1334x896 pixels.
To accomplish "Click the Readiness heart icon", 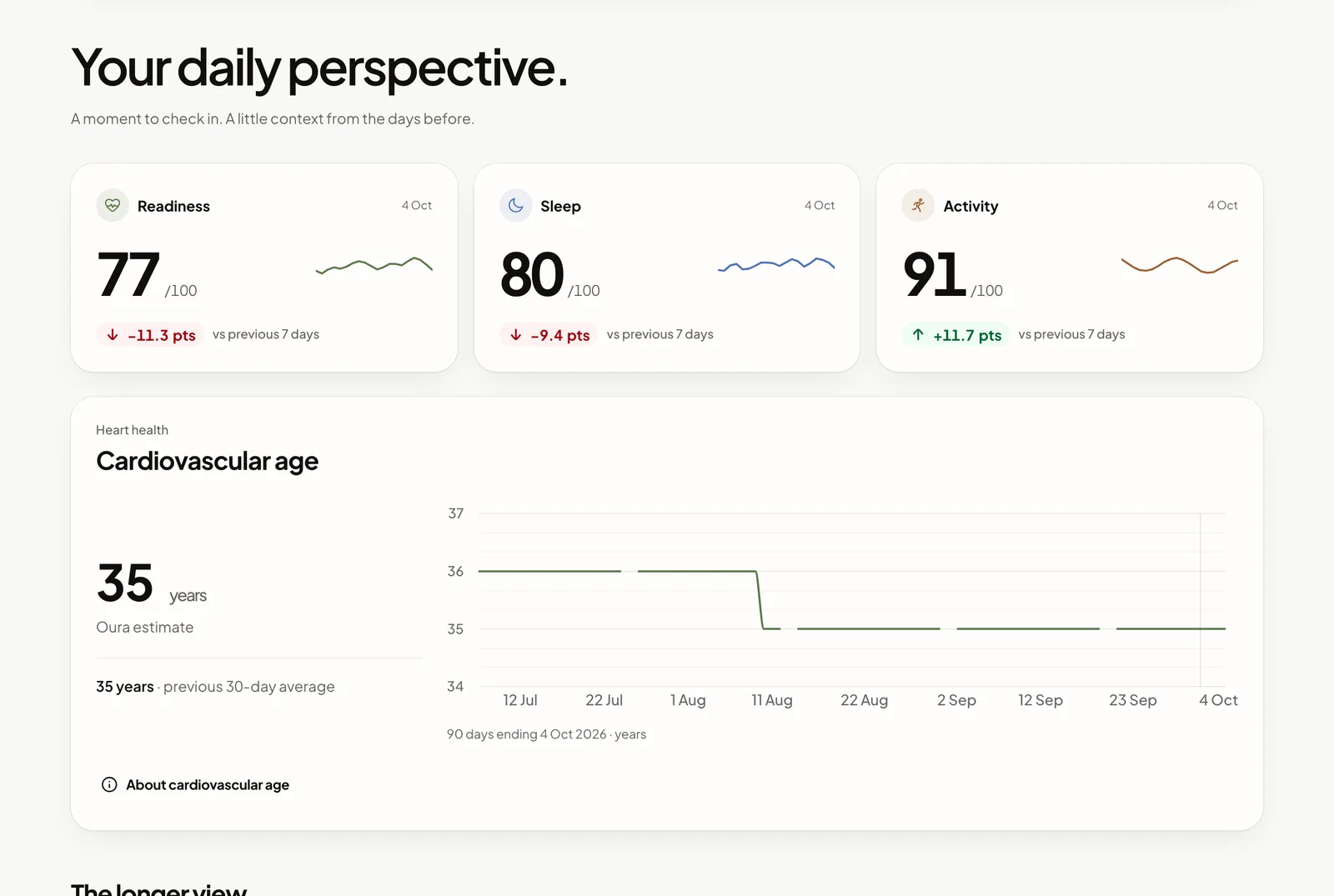I will (113, 206).
